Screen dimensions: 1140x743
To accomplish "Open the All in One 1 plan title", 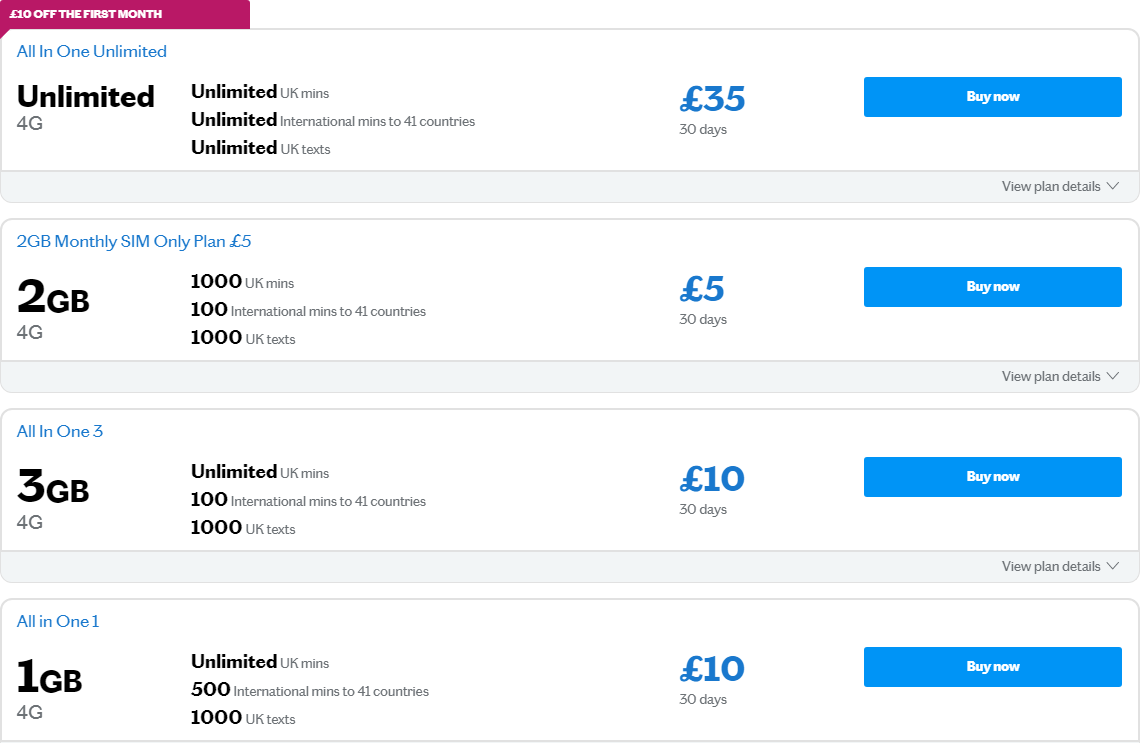I will pos(58,622).
